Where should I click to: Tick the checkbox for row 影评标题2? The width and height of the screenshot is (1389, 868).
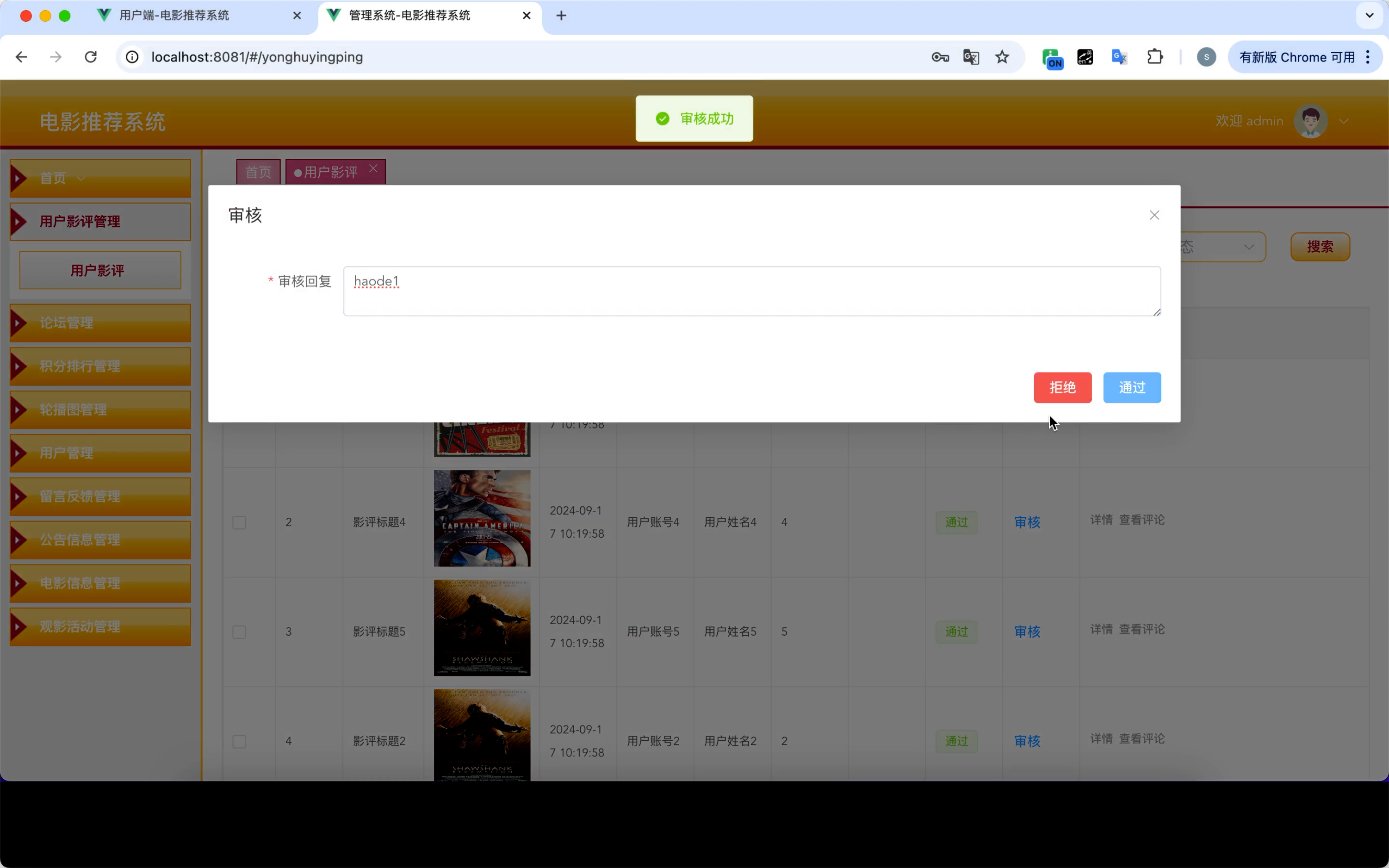coord(239,741)
